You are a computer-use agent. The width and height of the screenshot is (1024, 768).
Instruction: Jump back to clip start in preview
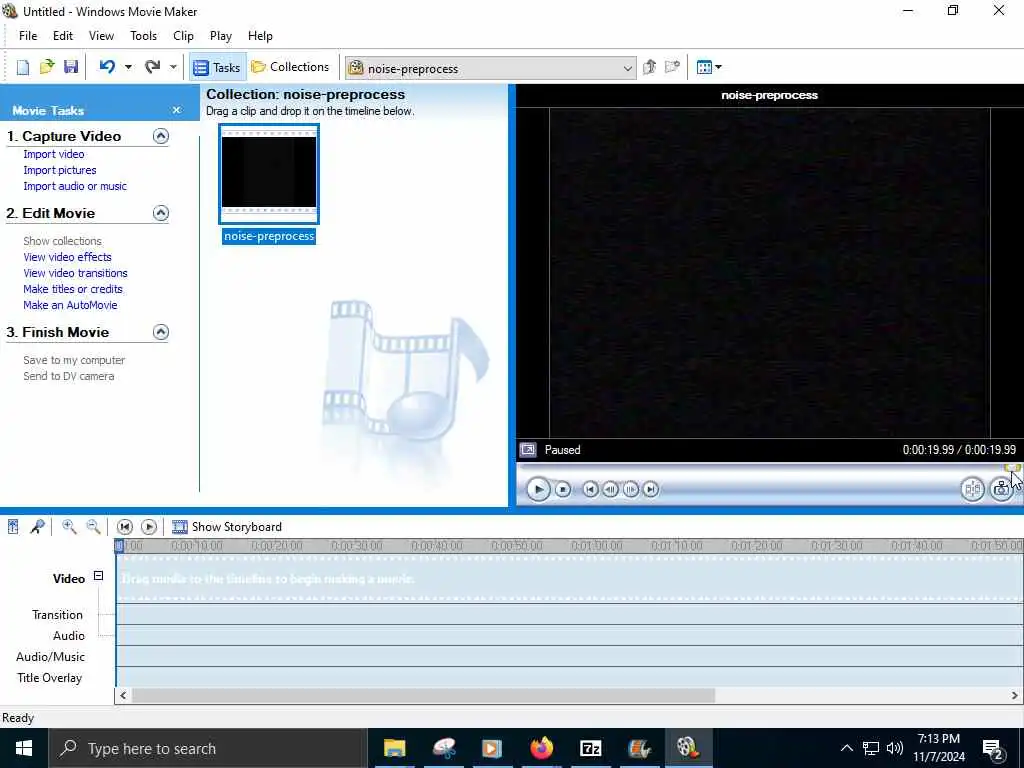click(590, 489)
